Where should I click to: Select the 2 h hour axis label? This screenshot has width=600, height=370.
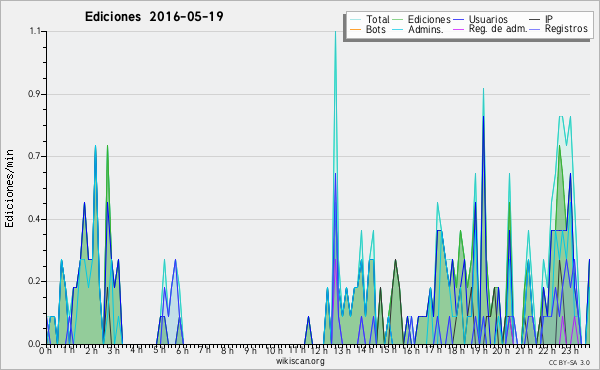91,350
